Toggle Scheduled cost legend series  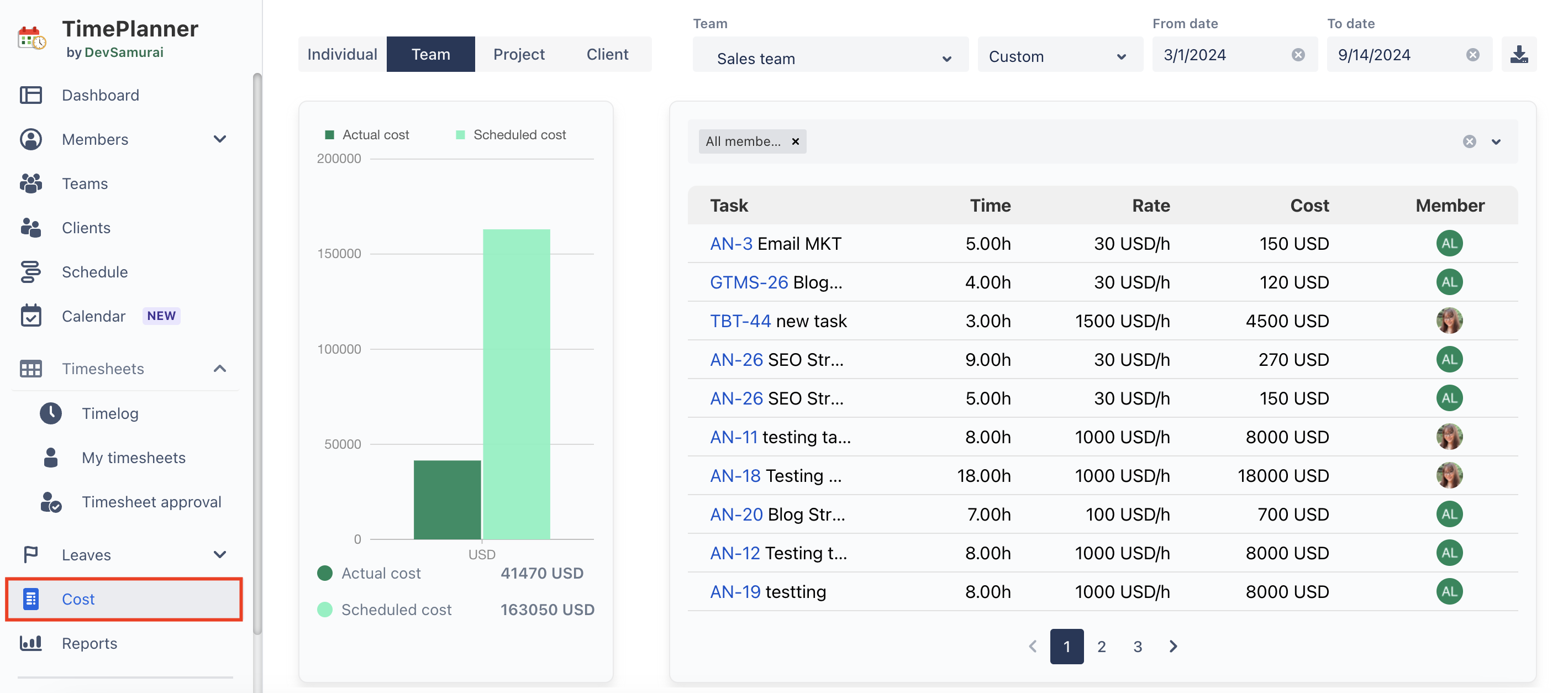[x=511, y=135]
